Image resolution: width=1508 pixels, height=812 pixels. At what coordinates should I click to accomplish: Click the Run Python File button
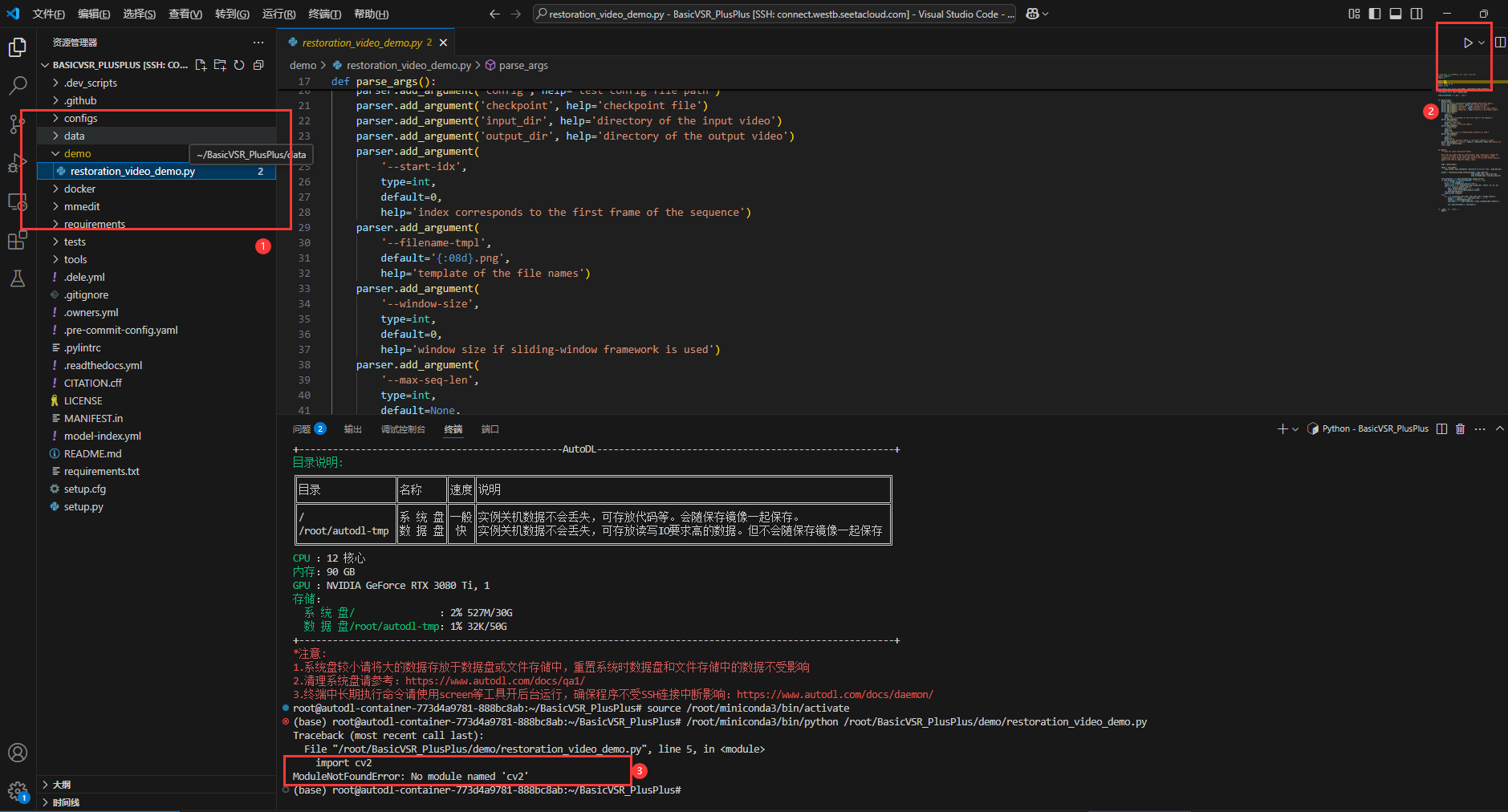(x=1467, y=42)
